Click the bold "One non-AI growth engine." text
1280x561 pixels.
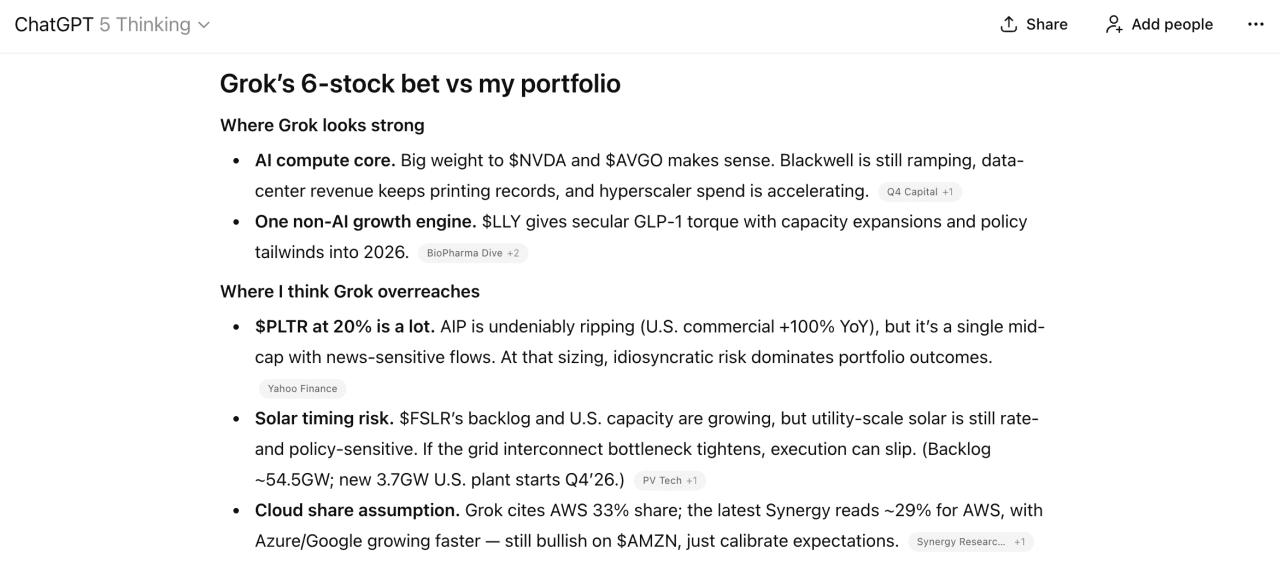click(x=365, y=222)
